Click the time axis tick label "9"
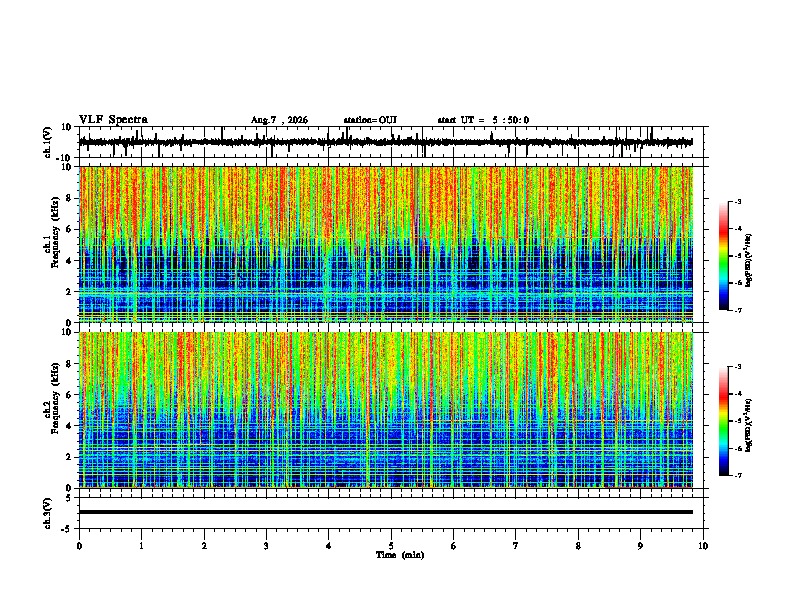The width and height of the screenshot is (792, 612). [x=640, y=546]
